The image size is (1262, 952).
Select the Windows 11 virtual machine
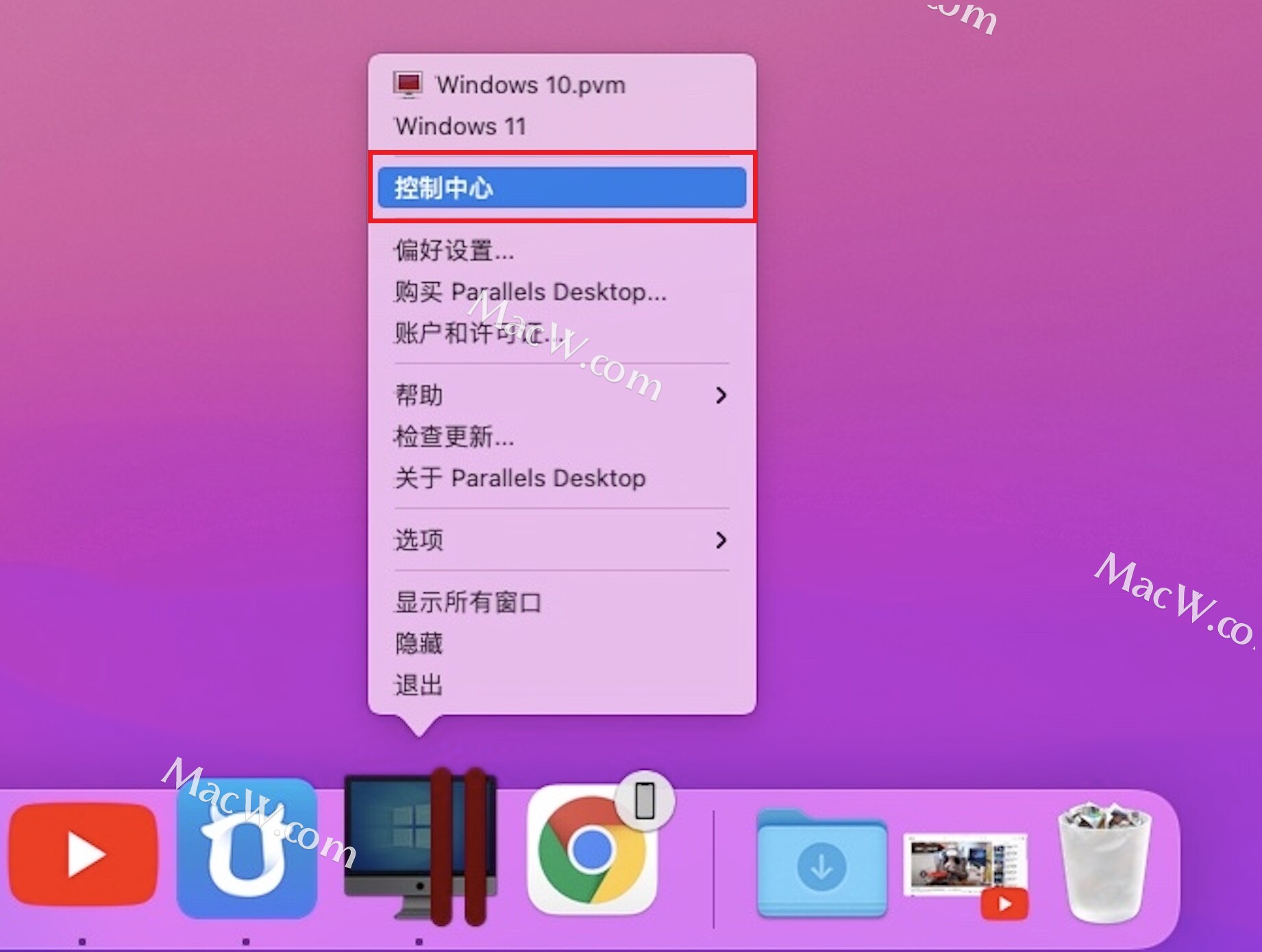click(562, 126)
